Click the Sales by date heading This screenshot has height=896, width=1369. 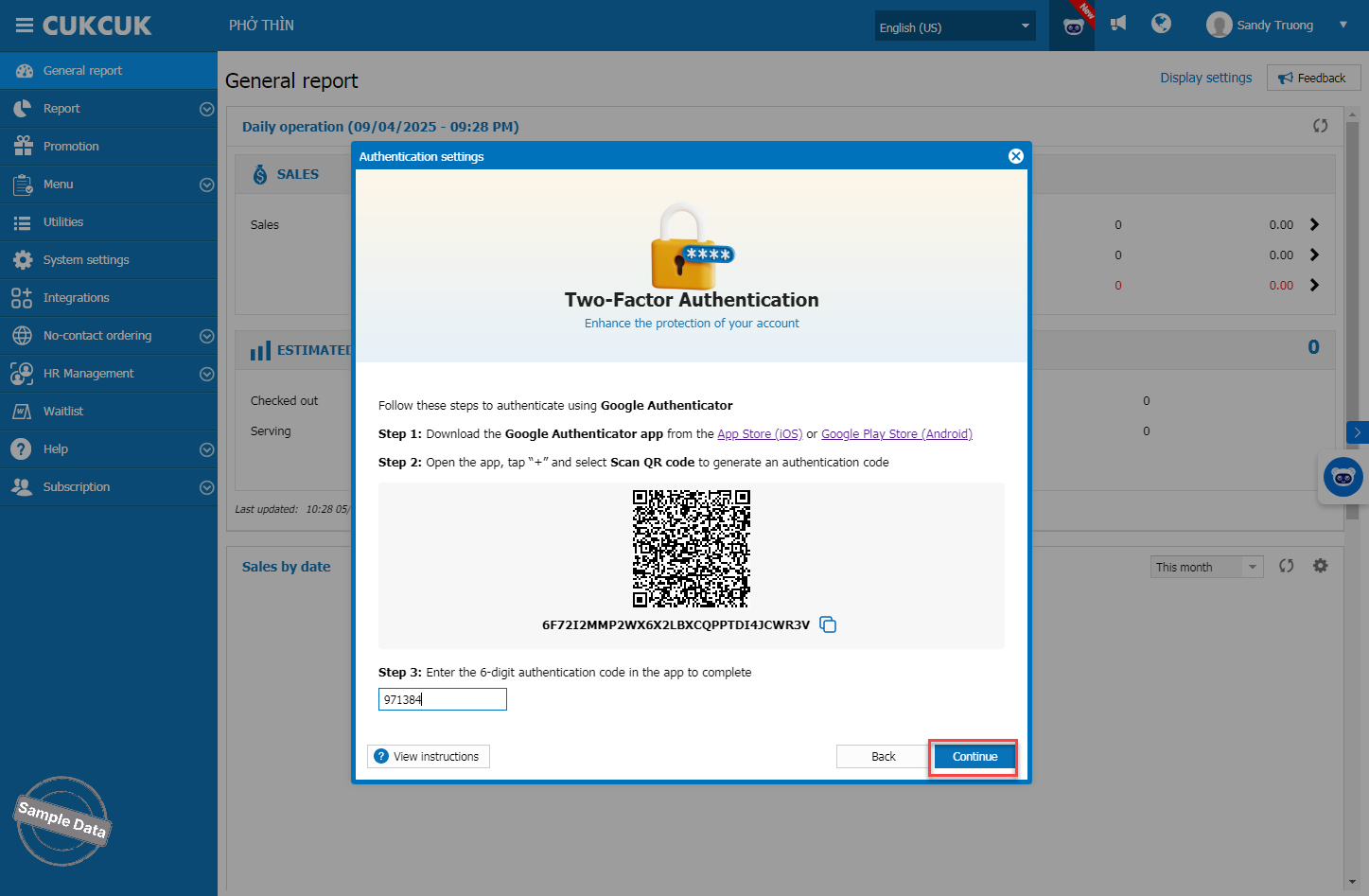click(286, 567)
